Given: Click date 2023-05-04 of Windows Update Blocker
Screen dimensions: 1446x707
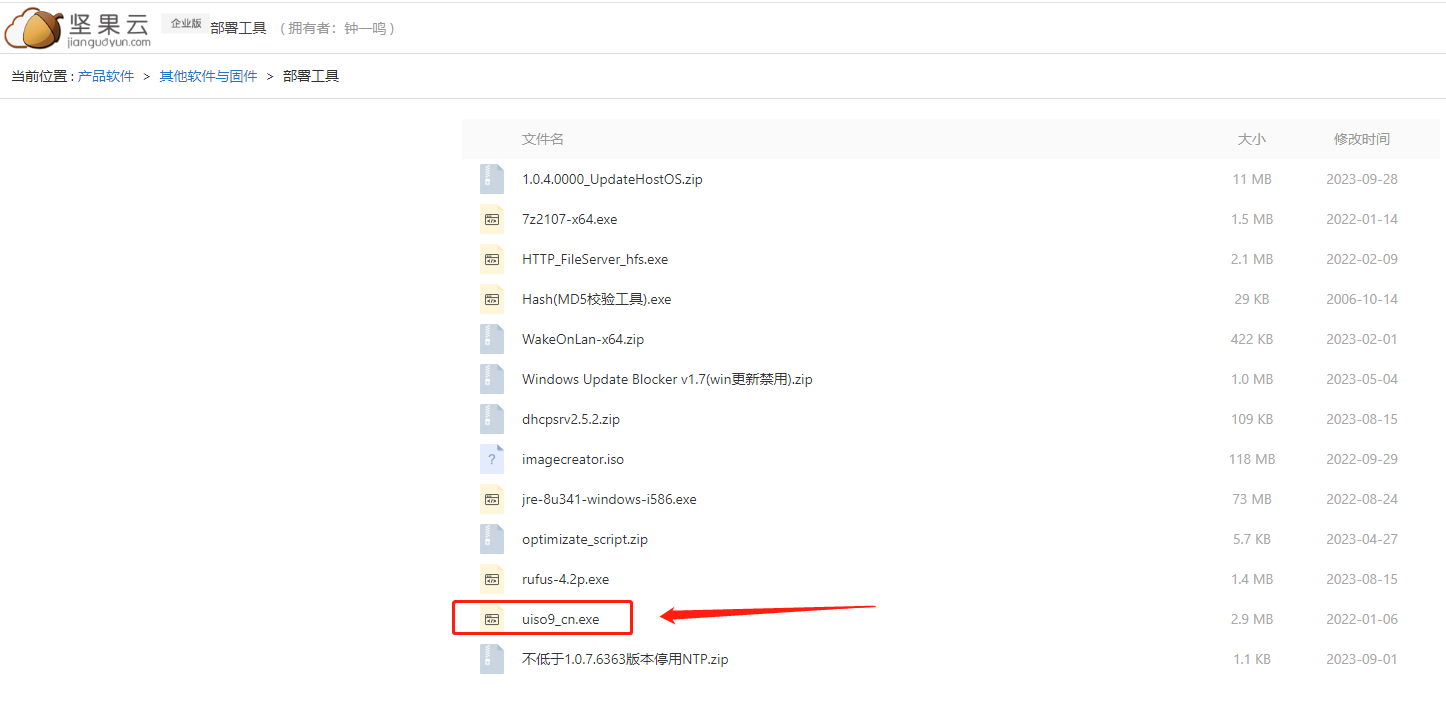Looking at the screenshot, I should pyautogui.click(x=1362, y=379).
